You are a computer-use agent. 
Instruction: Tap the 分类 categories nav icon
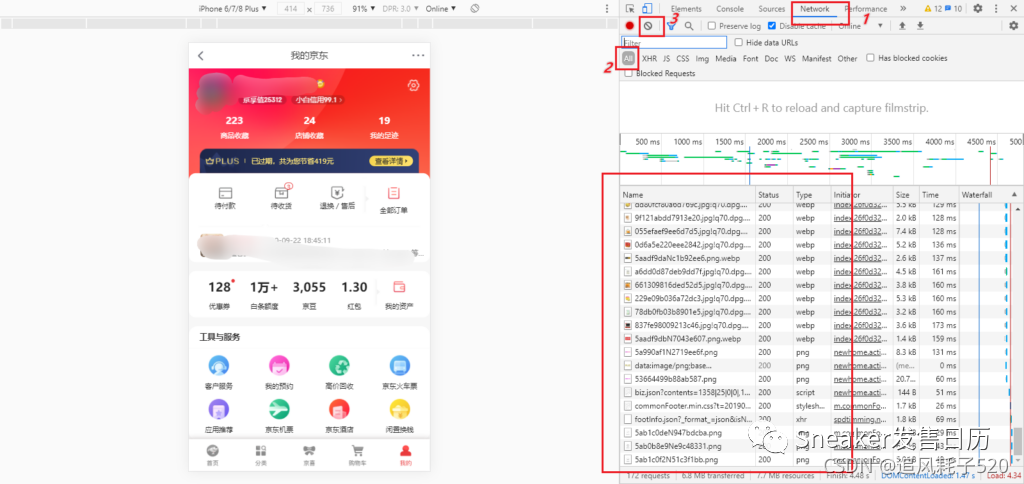pyautogui.click(x=261, y=455)
